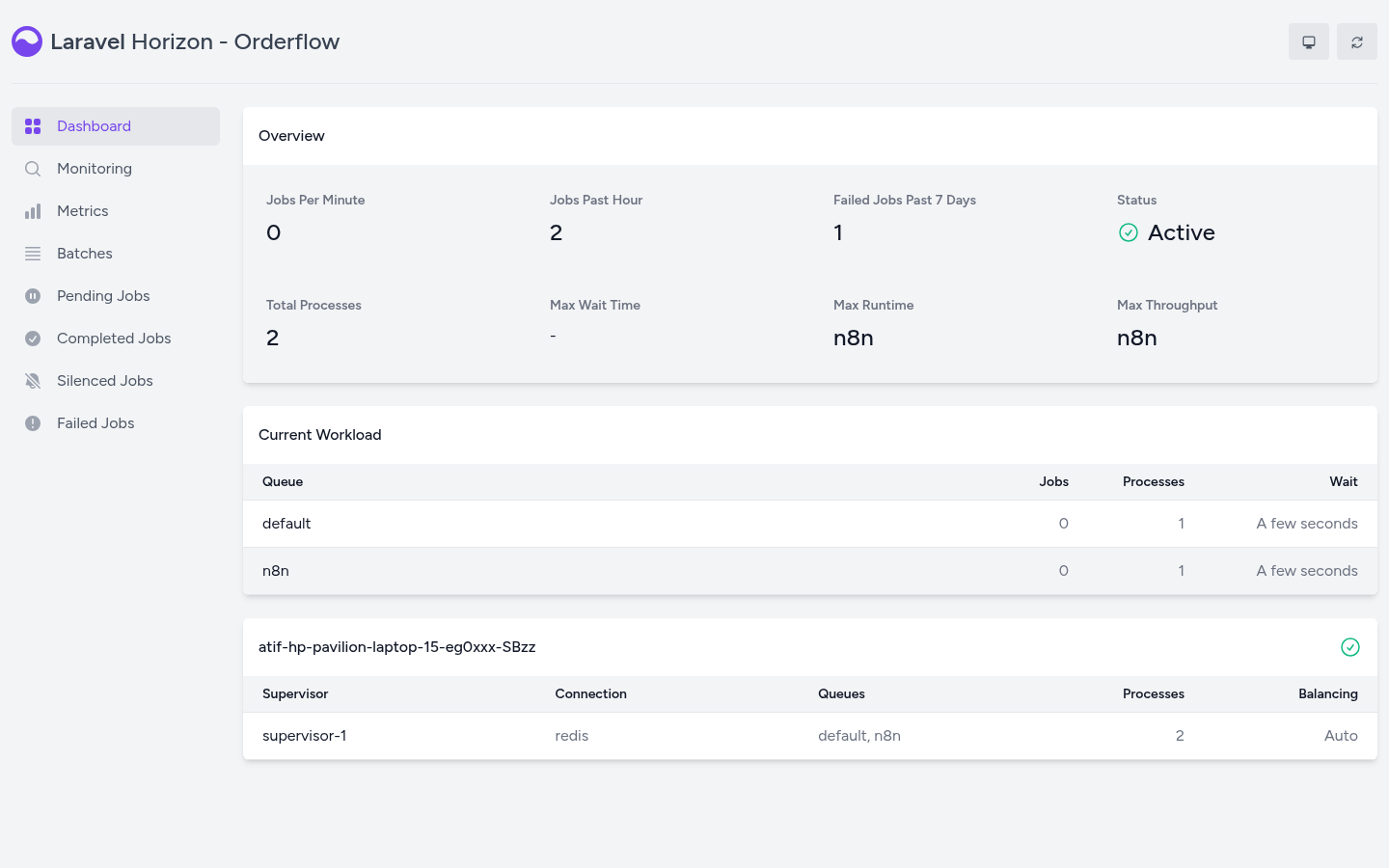View Failed Jobs
This screenshot has width=1389, height=868.
click(116, 423)
